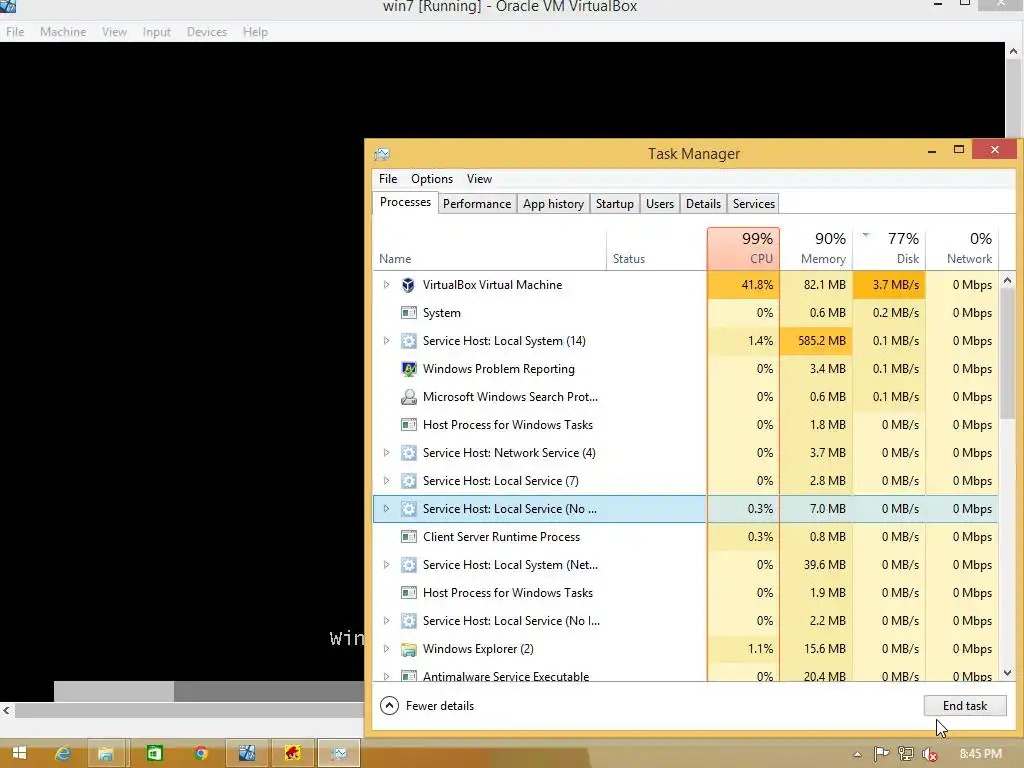The height and width of the screenshot is (768, 1024).
Task: Click the Client Server Runtime Process icon
Action: pyautogui.click(x=408, y=537)
